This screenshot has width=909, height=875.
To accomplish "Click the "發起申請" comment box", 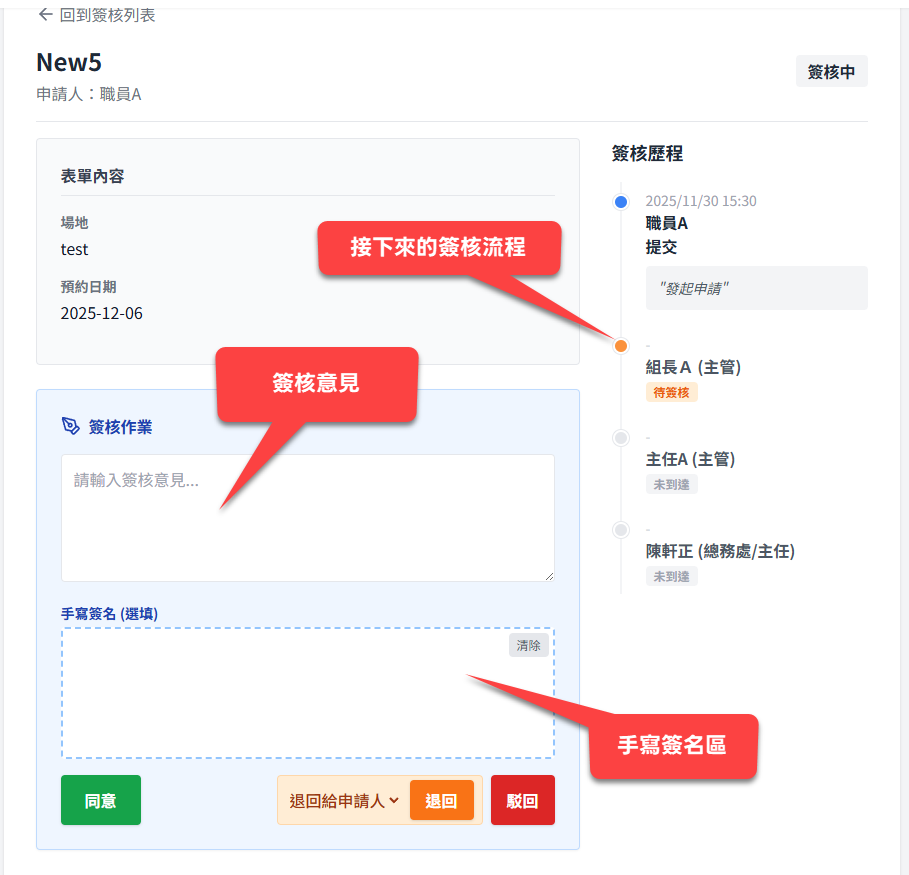I will click(x=756, y=288).
